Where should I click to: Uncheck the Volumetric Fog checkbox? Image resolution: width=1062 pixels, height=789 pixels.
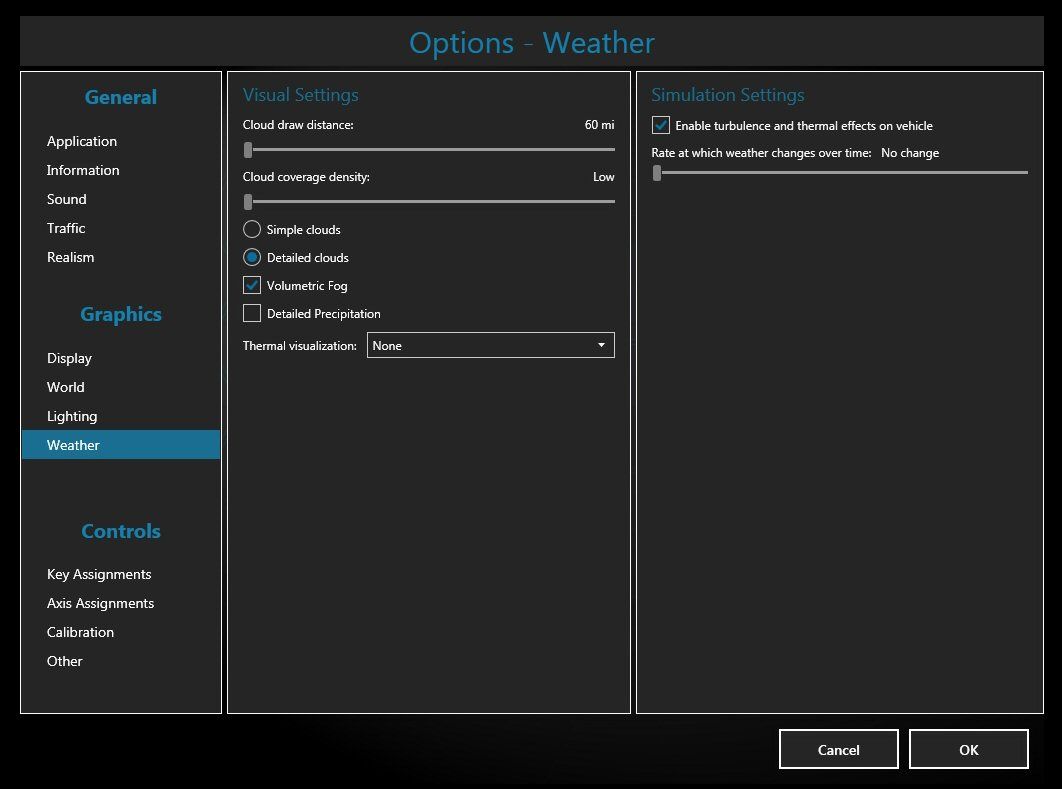tap(252, 285)
